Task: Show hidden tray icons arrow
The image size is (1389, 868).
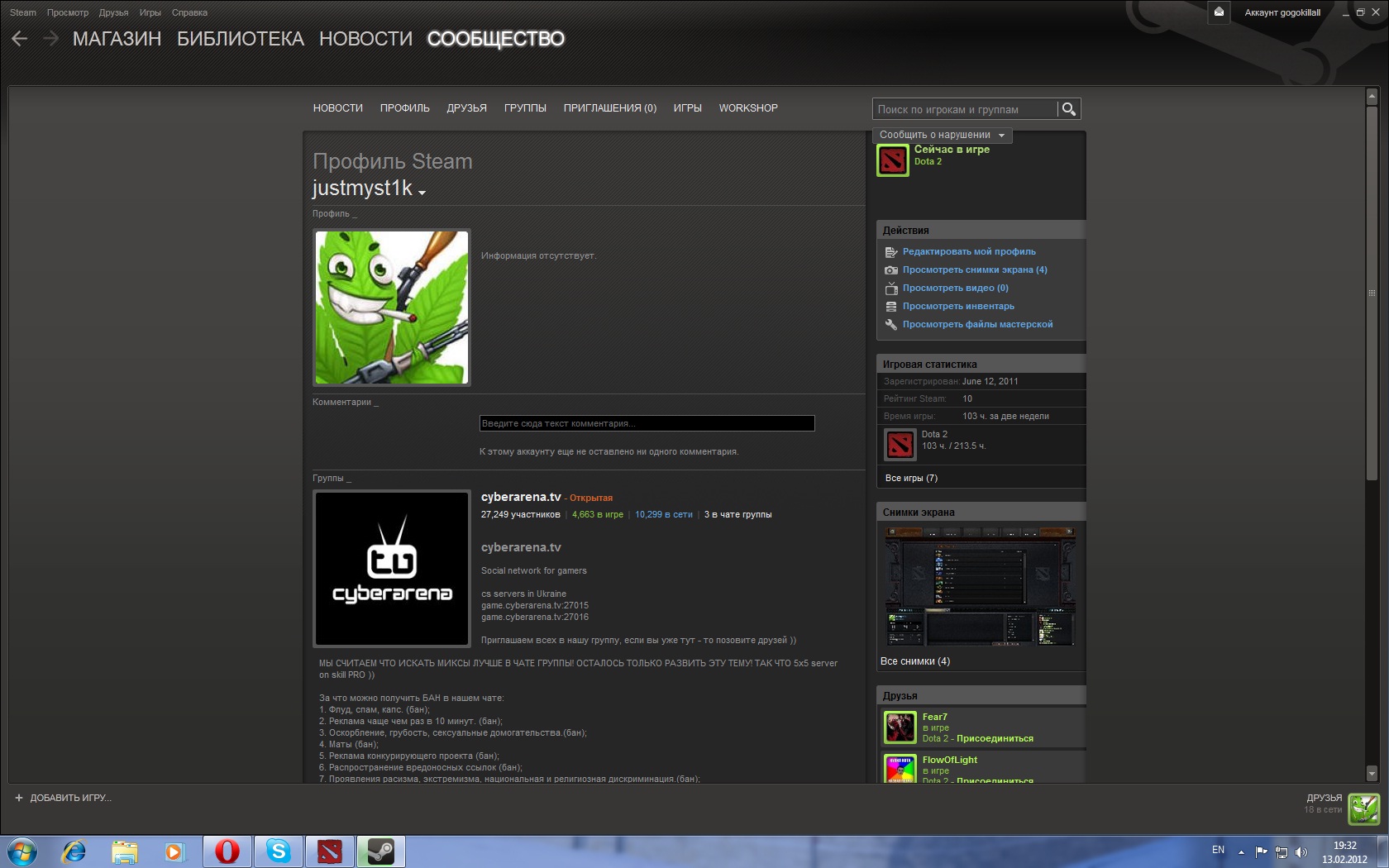Action: point(1241,851)
